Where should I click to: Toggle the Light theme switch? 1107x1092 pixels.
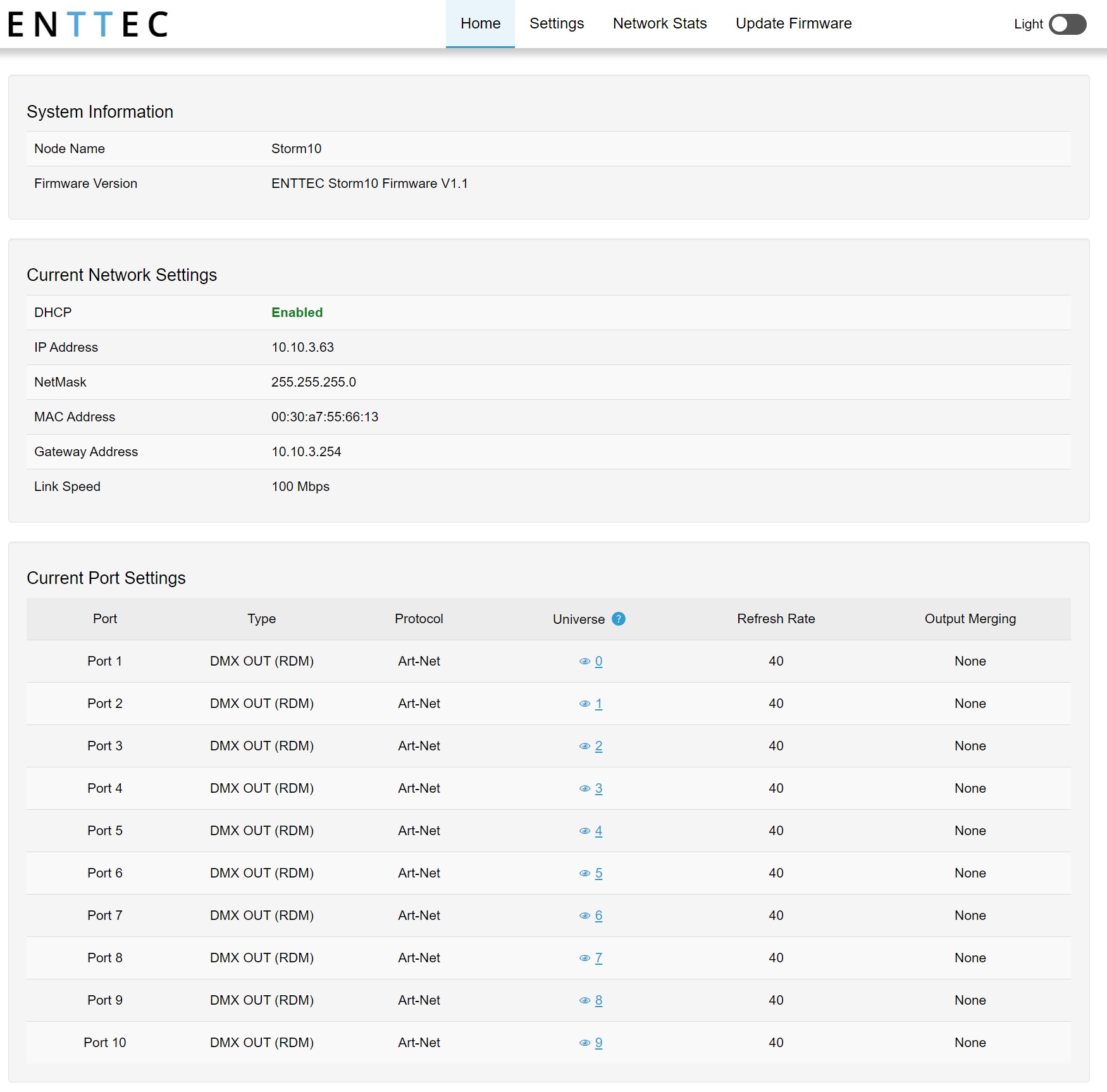tap(1067, 24)
